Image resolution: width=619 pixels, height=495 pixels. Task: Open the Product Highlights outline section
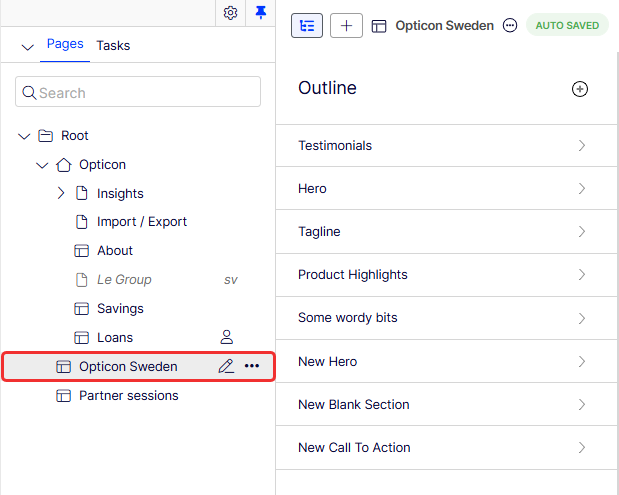[446, 275]
